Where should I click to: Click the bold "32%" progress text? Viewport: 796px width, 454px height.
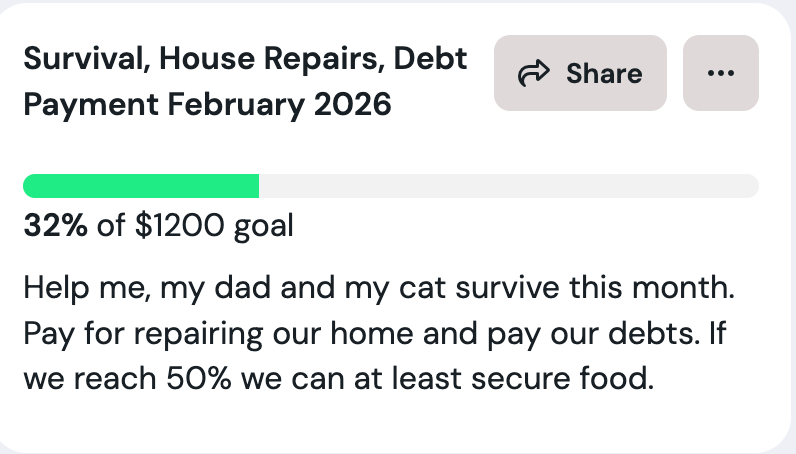(55, 226)
